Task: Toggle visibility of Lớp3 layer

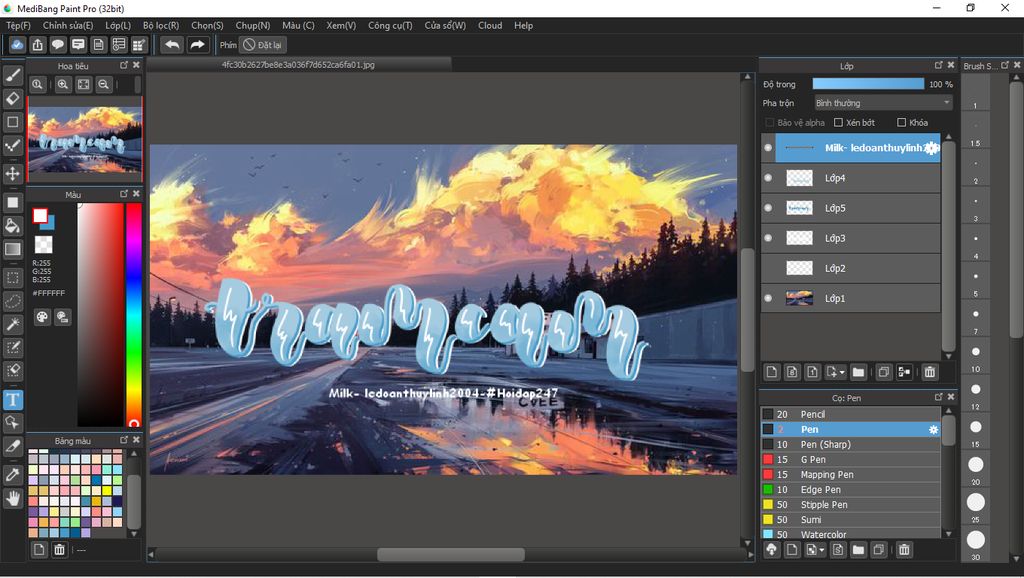Action: (768, 238)
